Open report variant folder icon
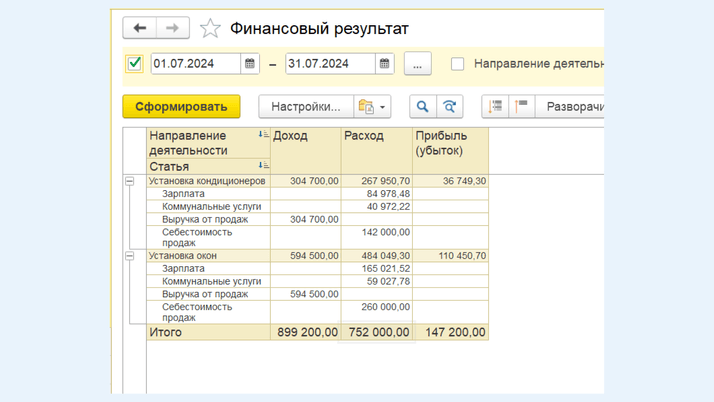This screenshot has width=714, height=402. click(366, 107)
